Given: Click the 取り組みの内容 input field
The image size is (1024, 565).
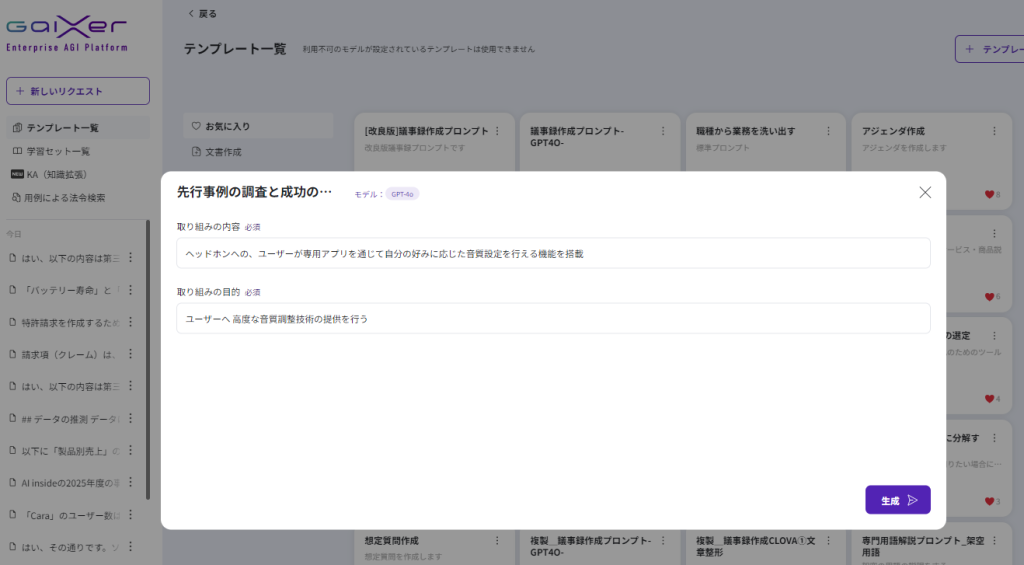Looking at the screenshot, I should pyautogui.click(x=553, y=253).
